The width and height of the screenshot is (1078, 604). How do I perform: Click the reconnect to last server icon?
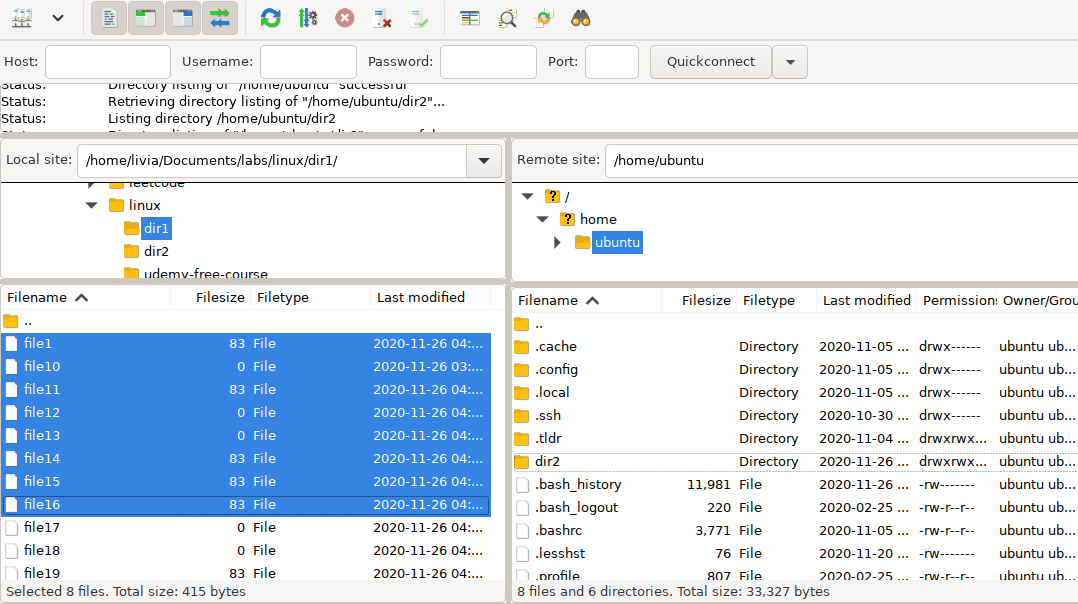pyautogui.click(x=419, y=18)
